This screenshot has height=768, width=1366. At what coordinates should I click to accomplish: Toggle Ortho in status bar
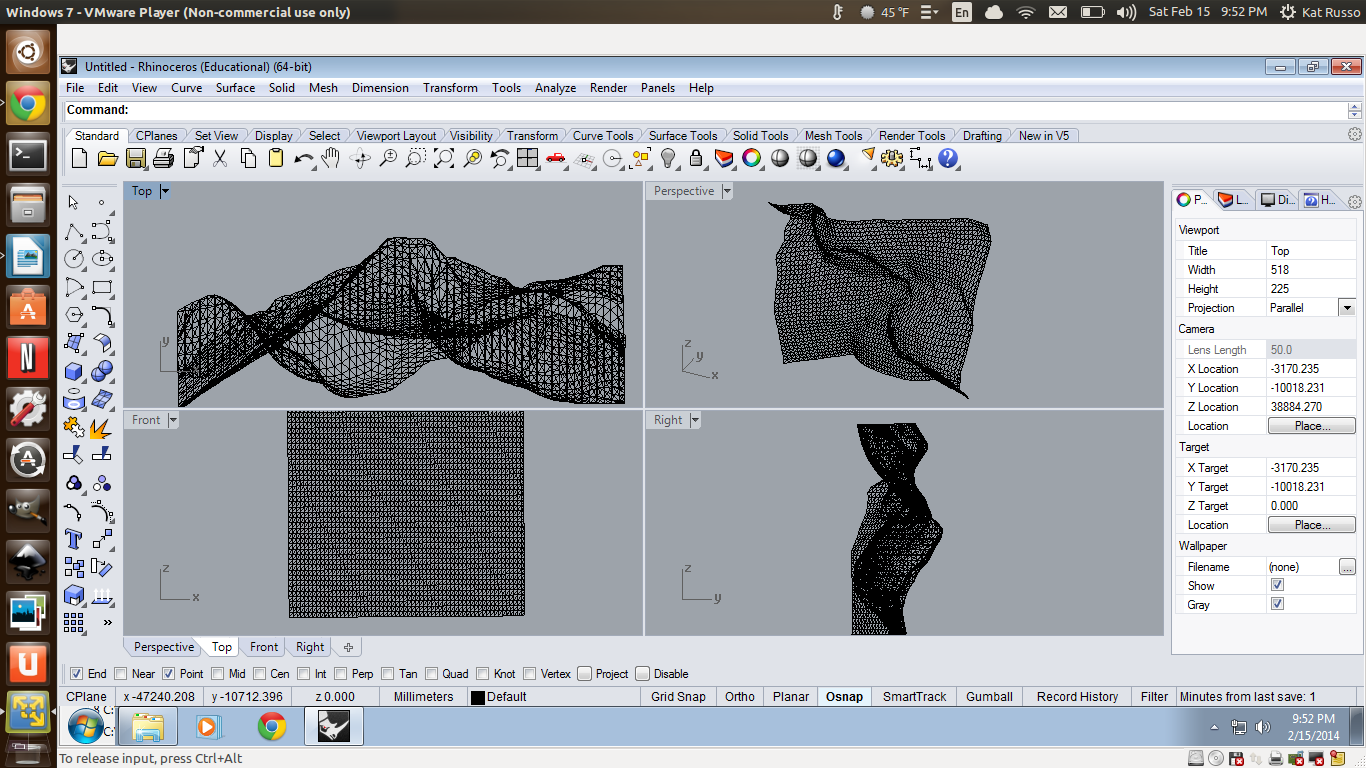[x=740, y=697]
